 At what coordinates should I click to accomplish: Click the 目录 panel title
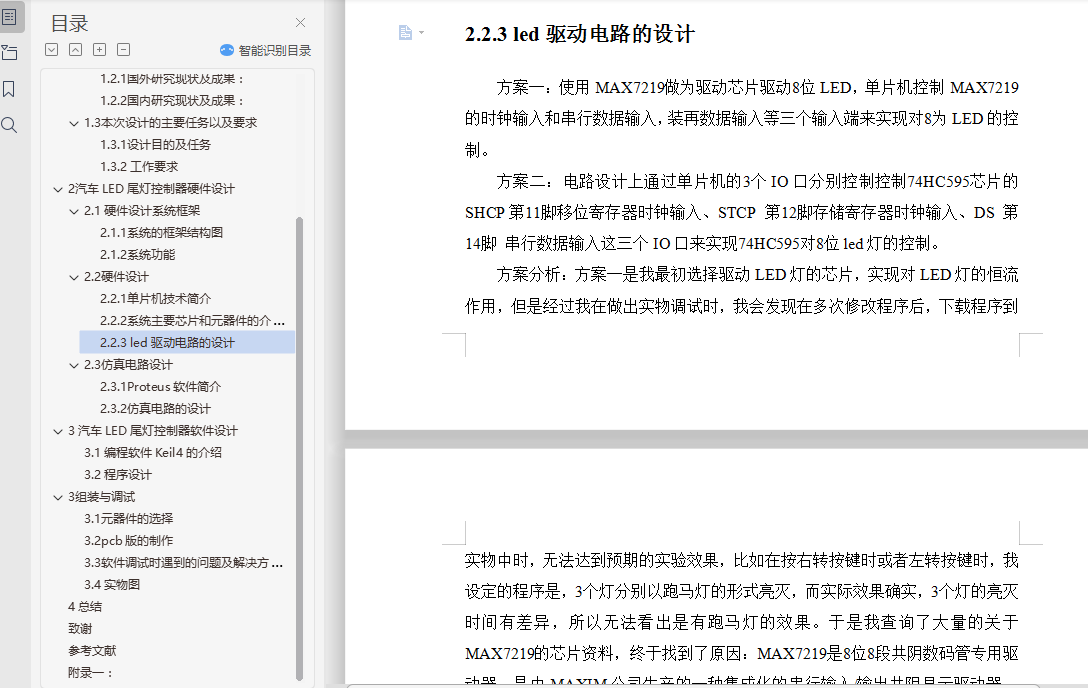point(69,24)
